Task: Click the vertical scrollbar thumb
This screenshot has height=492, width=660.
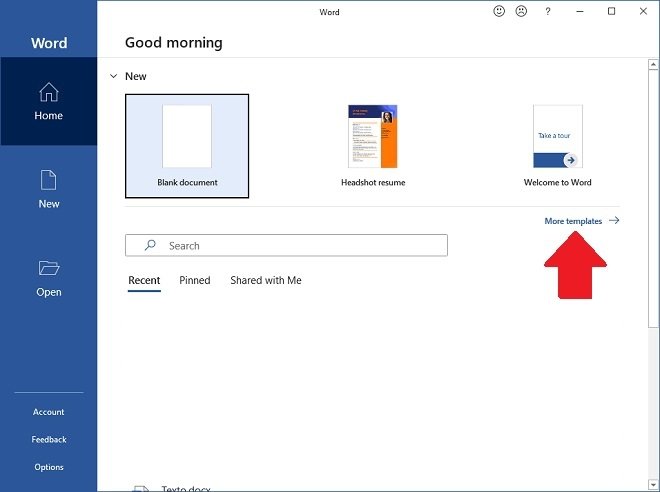Action: click(653, 198)
